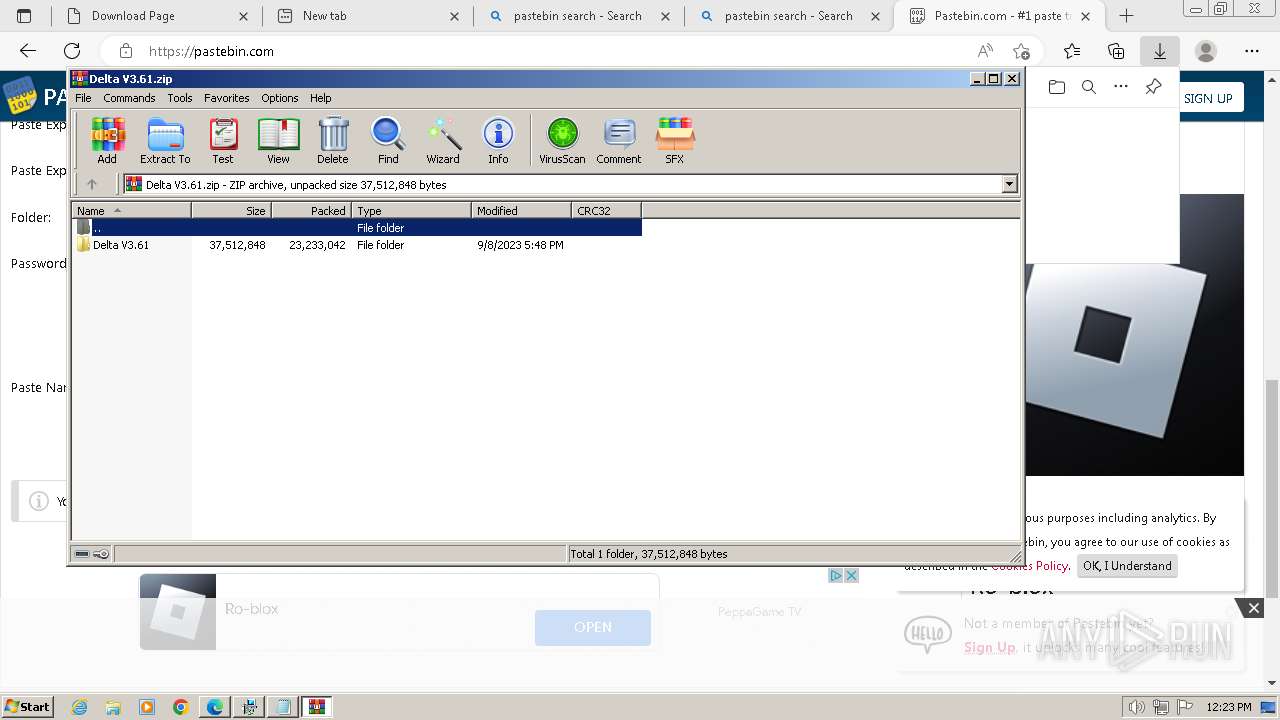This screenshot has height=720, width=1280.
Task: Click the 23,233,042 packed size cell
Action: pyautogui.click(x=317, y=245)
